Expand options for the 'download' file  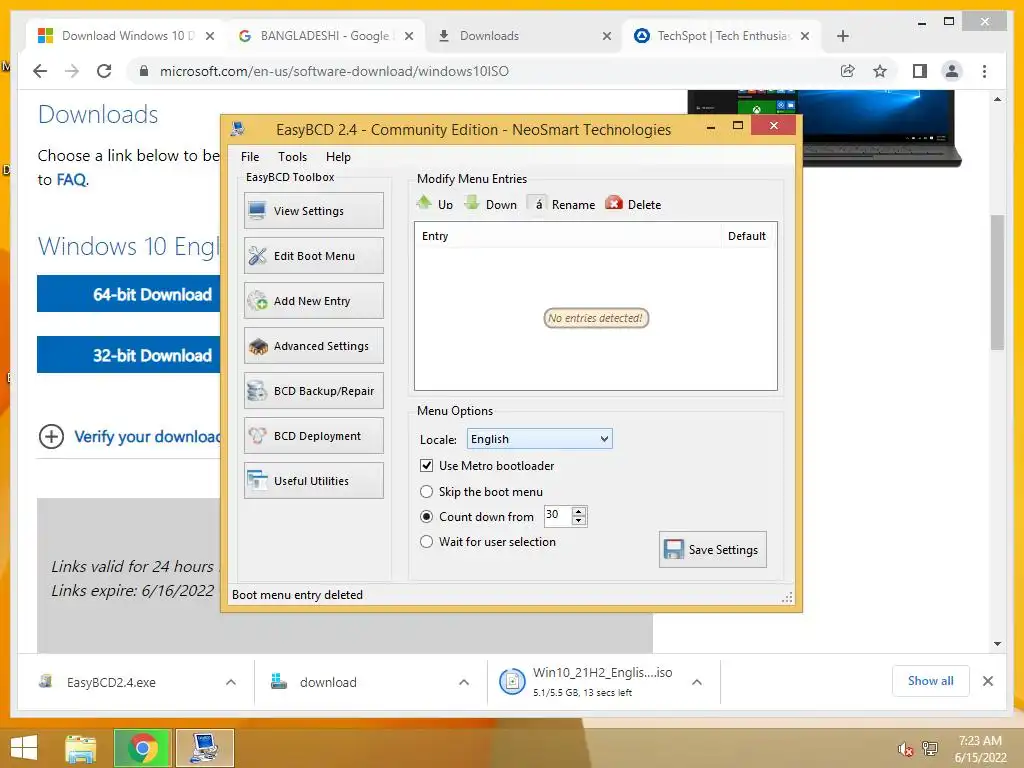[464, 682]
